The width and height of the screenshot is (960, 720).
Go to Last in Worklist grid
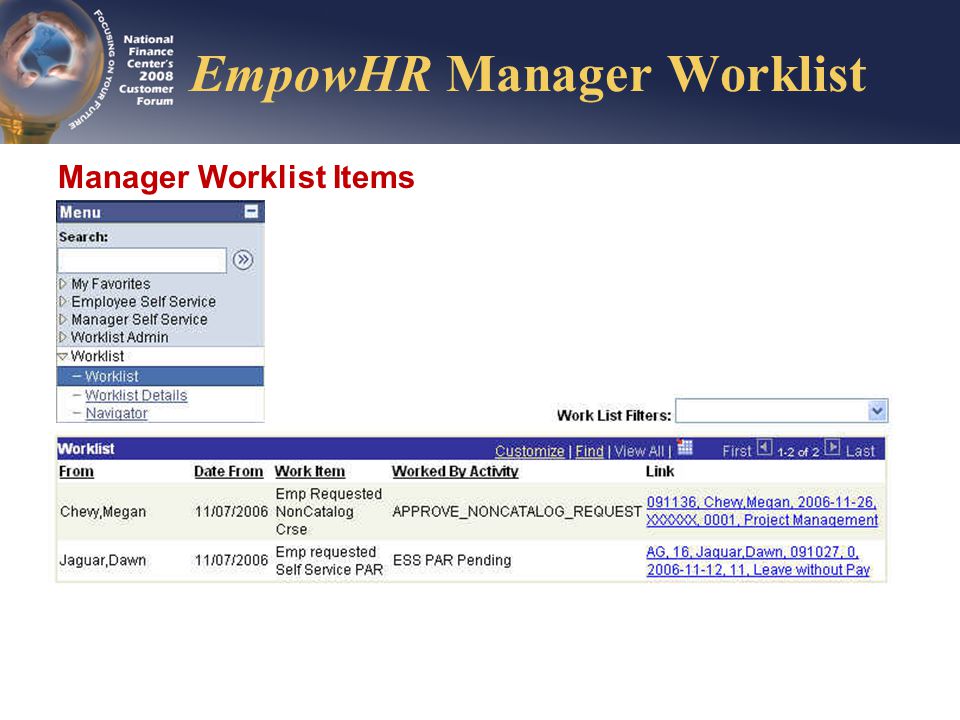coord(860,451)
